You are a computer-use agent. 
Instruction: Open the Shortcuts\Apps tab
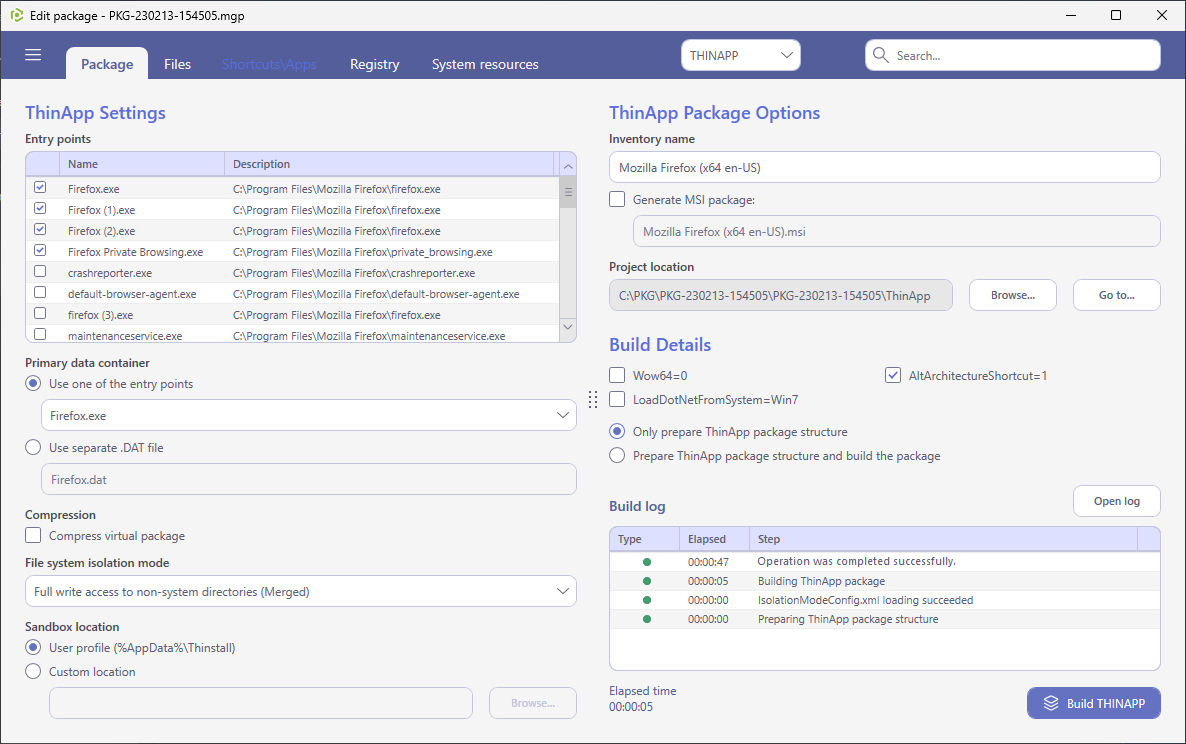pyautogui.click(x=269, y=64)
